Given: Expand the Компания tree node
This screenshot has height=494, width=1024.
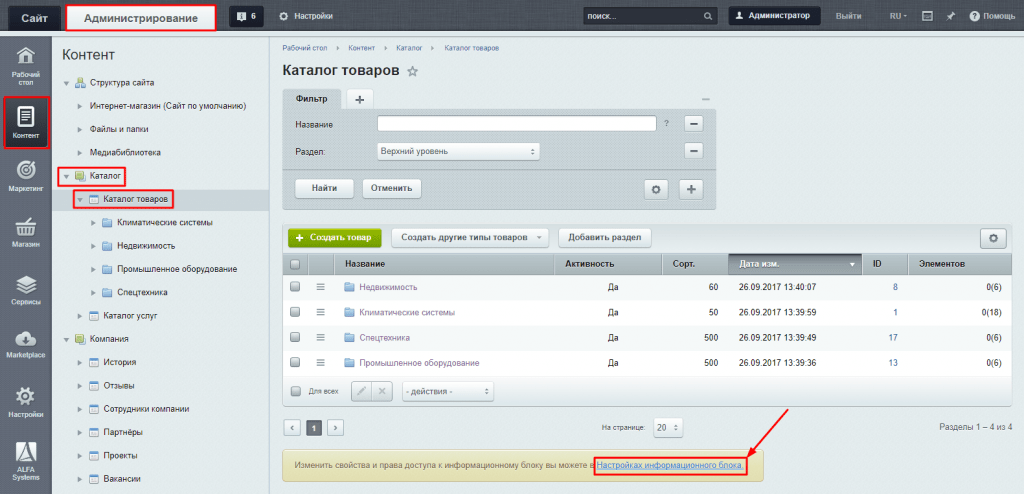Looking at the screenshot, I should (67, 339).
